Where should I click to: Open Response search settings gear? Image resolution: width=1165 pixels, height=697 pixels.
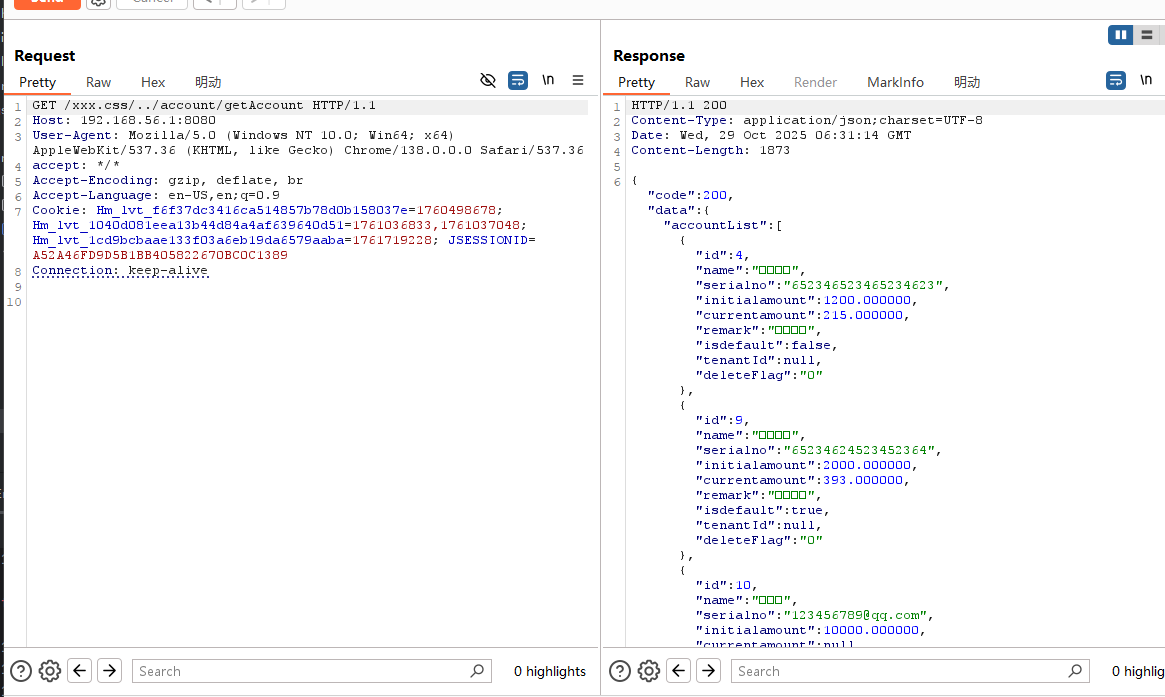pos(649,671)
